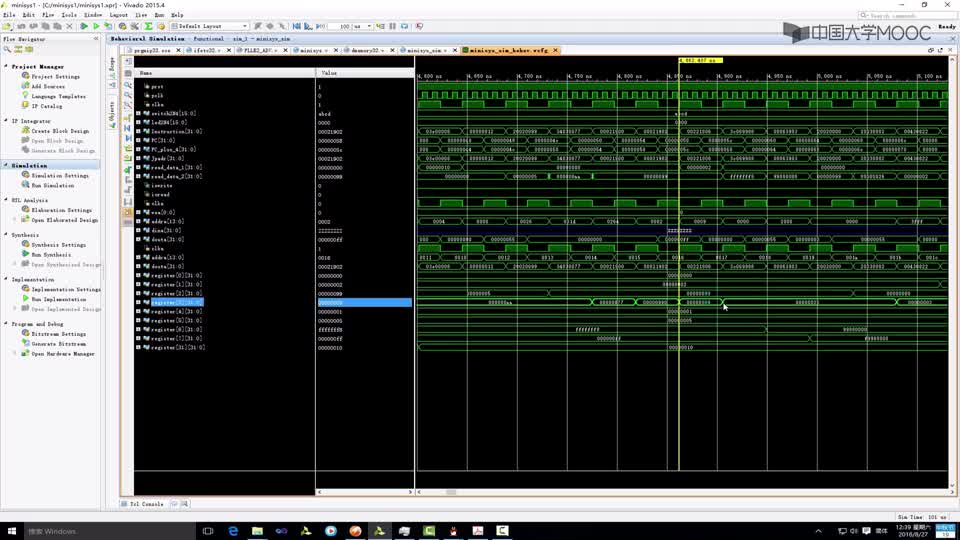Expand the PC[31:0] signal bus
Screen dimensions: 960x540
tap(138, 140)
